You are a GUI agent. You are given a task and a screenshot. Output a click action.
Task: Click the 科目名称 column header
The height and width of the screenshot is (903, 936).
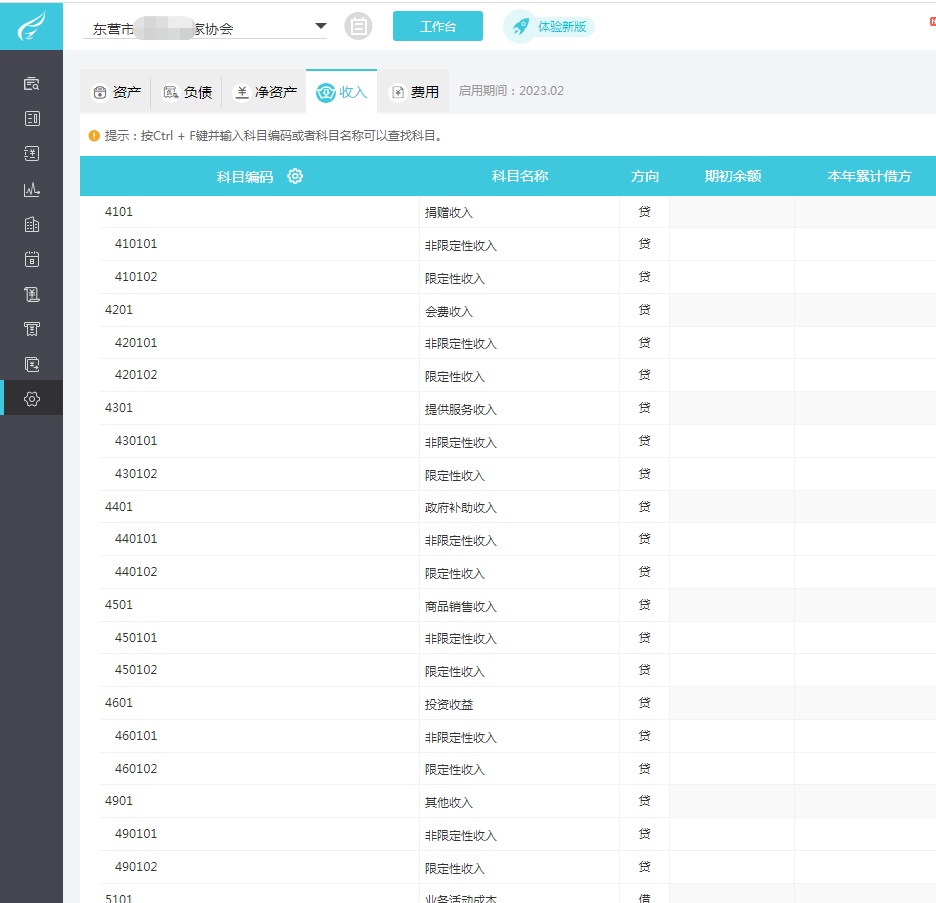click(x=519, y=176)
